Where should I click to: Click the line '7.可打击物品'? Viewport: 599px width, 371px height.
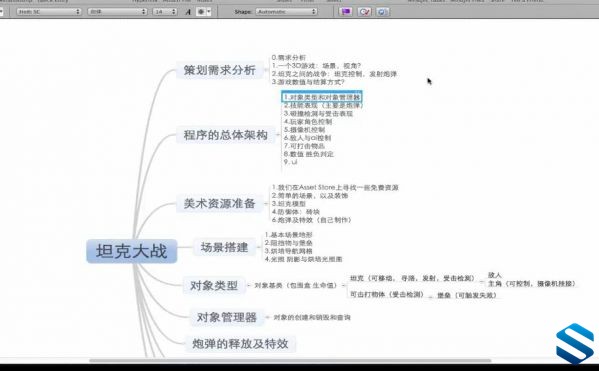(x=304, y=146)
